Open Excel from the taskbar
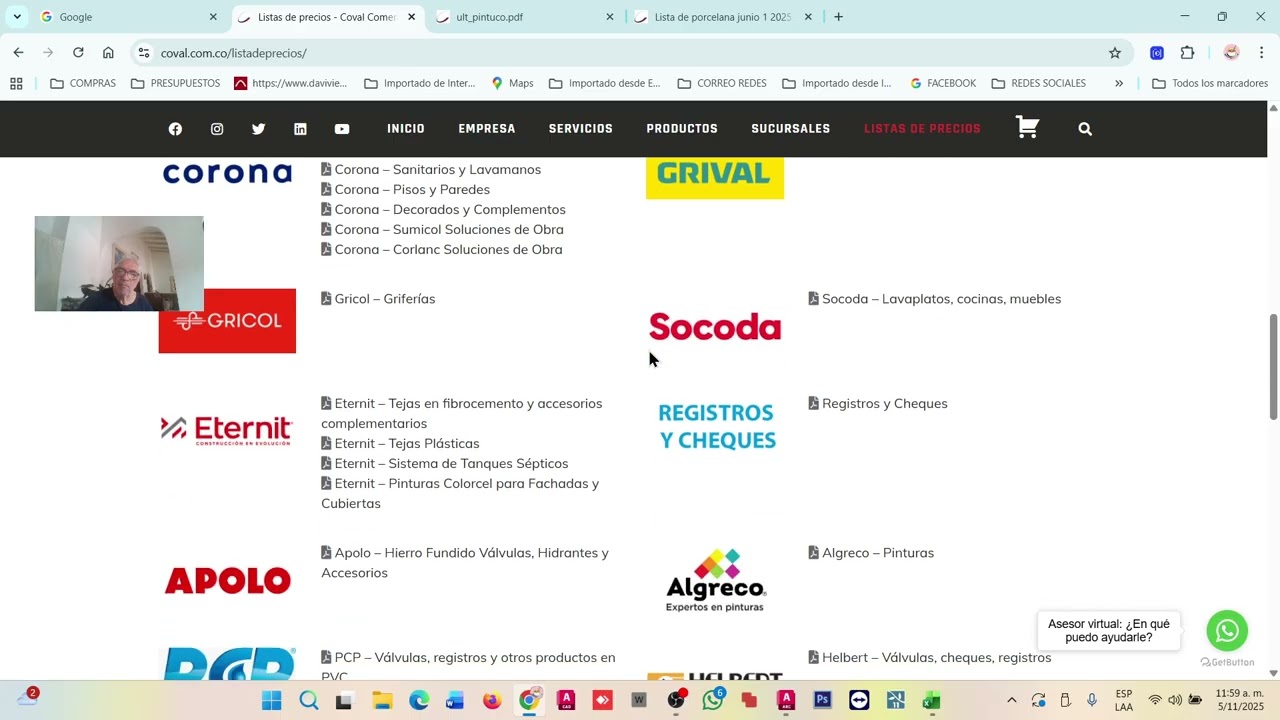 point(932,701)
